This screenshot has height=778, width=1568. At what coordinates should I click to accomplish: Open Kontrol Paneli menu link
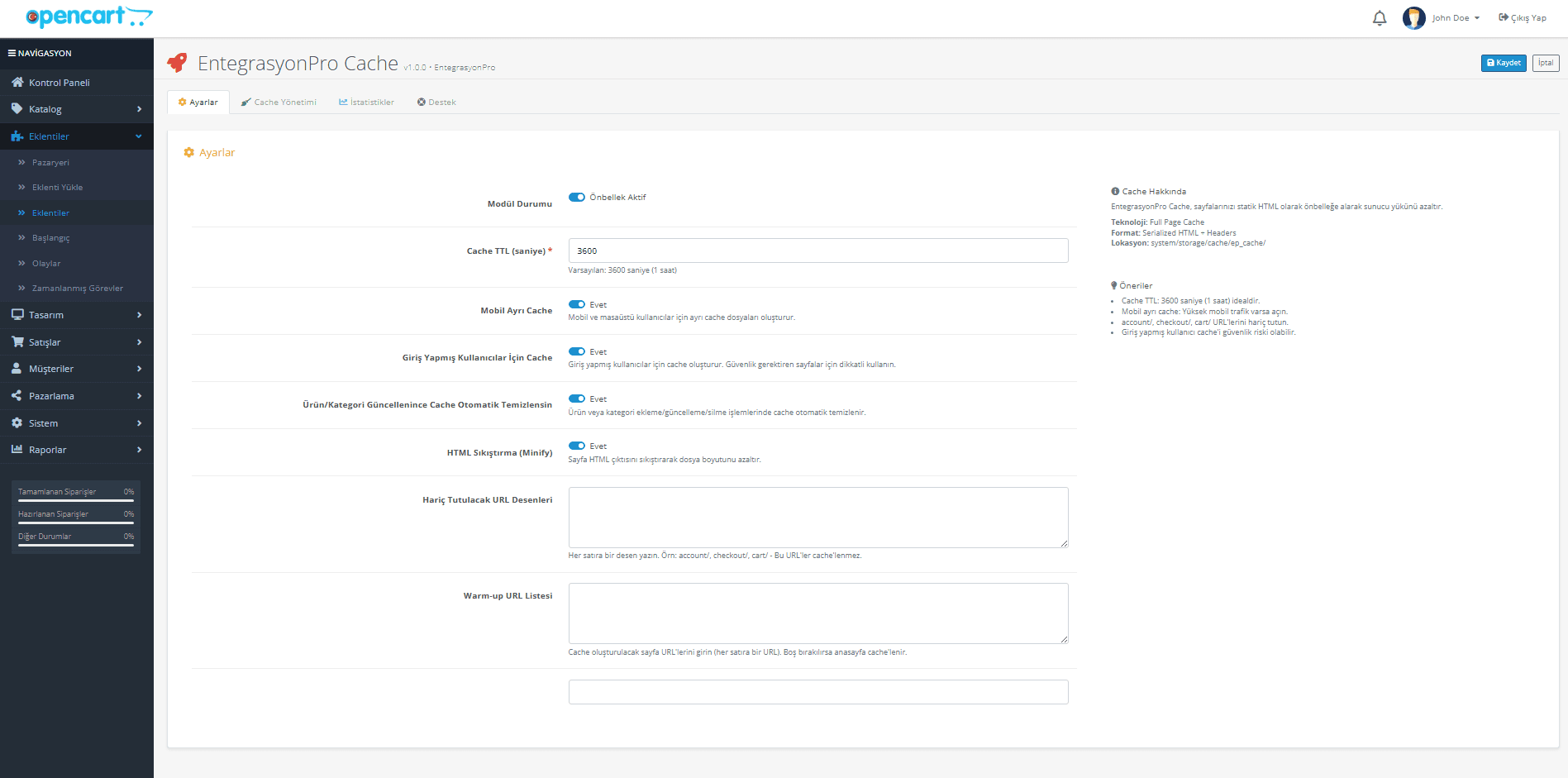[x=77, y=83]
